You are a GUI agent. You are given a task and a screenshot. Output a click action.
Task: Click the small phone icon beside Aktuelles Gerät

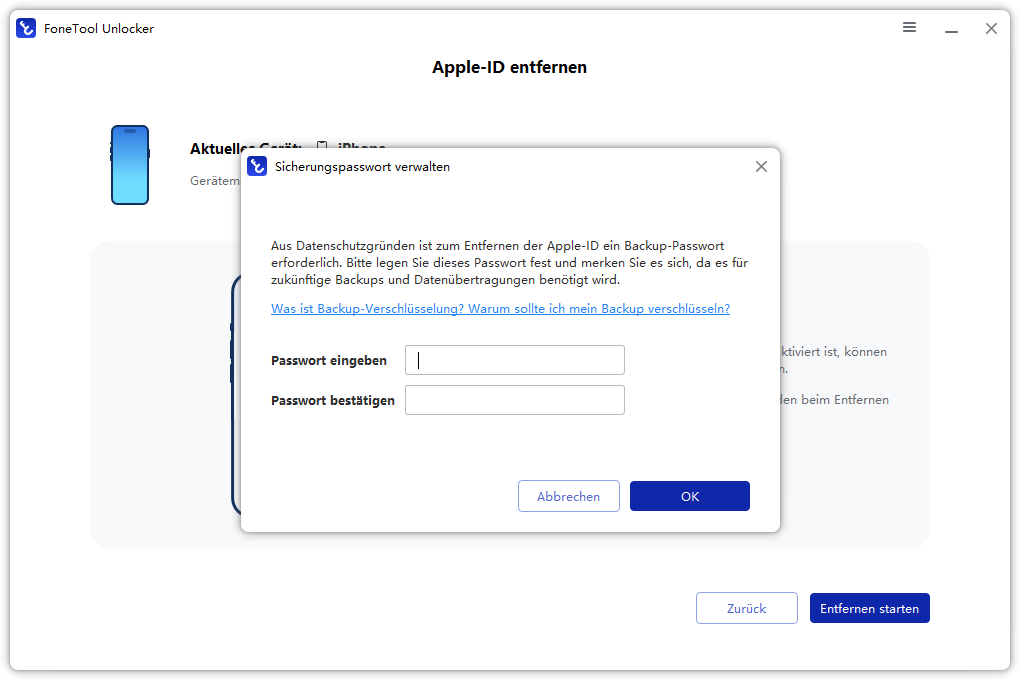(322, 149)
